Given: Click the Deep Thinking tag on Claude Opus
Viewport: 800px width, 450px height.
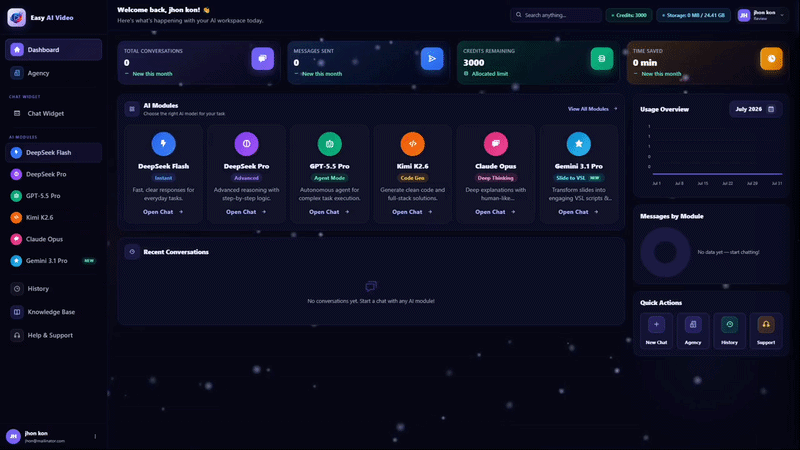Looking at the screenshot, I should click(495, 178).
